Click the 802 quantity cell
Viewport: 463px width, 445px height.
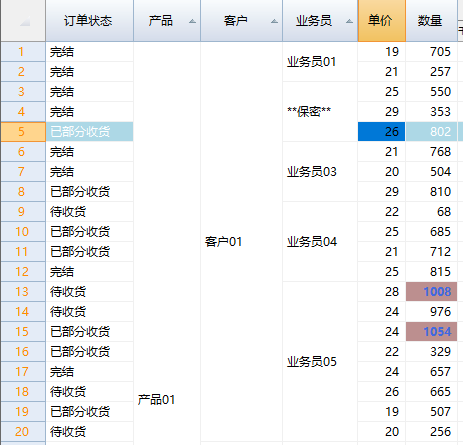point(431,132)
